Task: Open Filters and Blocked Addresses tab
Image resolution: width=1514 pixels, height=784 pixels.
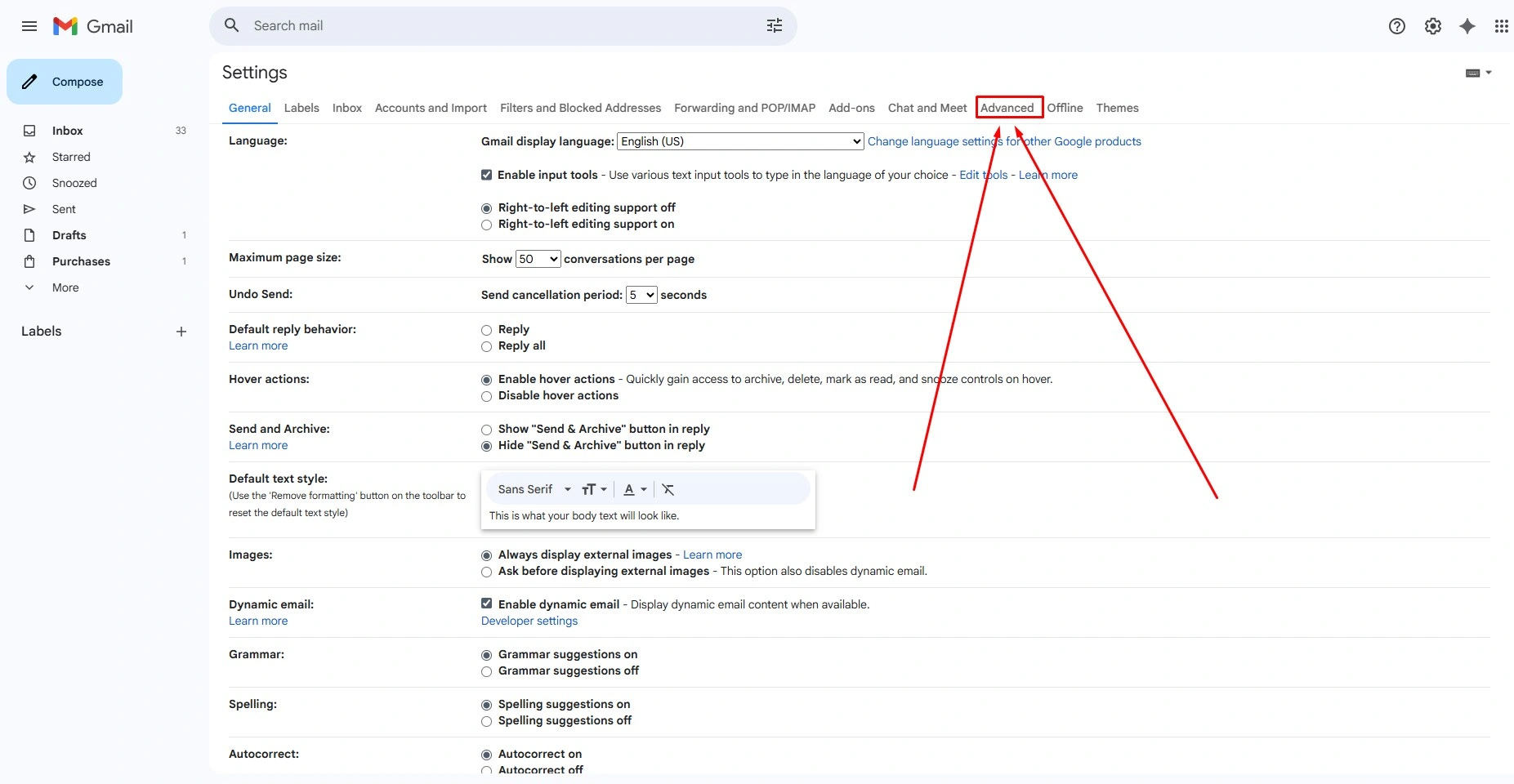Action: click(580, 108)
